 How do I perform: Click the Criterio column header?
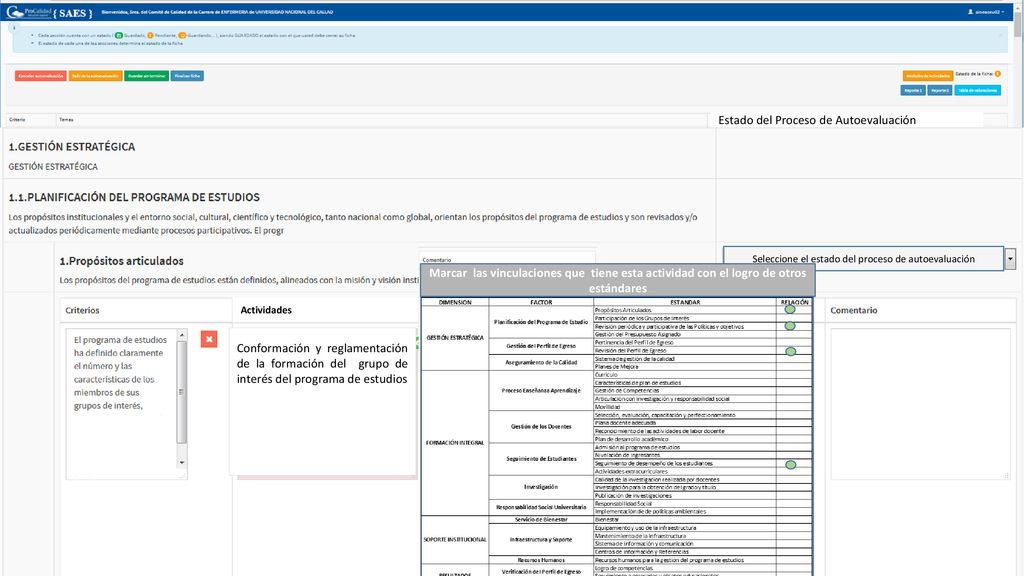tap(18, 120)
